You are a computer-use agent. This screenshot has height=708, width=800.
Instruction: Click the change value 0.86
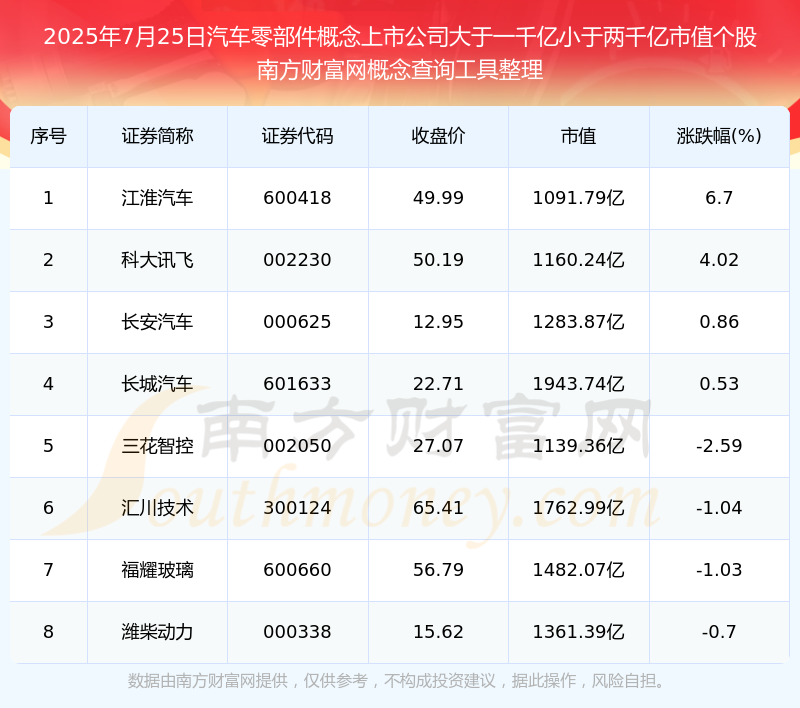point(719,322)
